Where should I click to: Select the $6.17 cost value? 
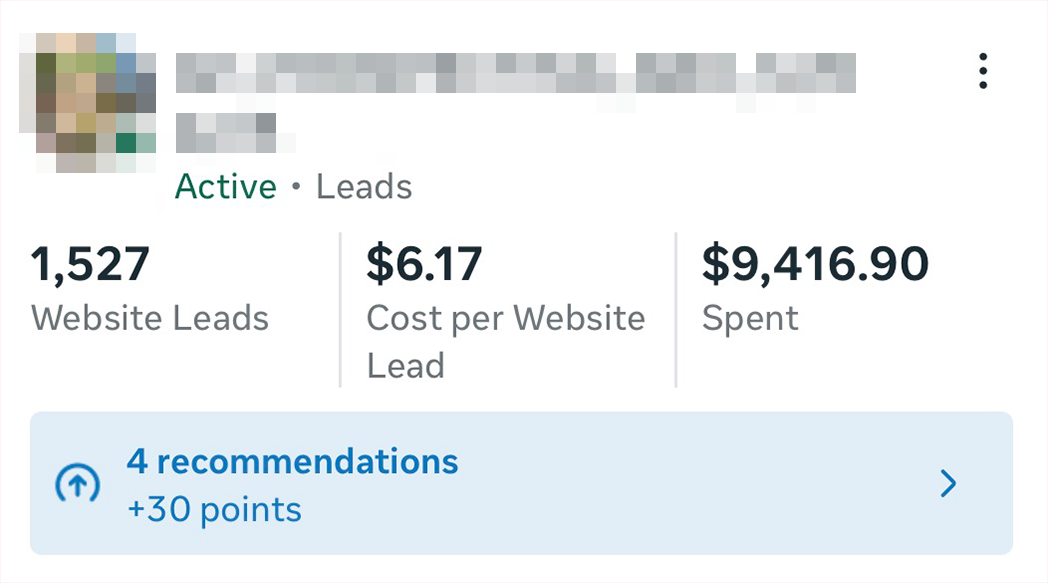(x=424, y=265)
